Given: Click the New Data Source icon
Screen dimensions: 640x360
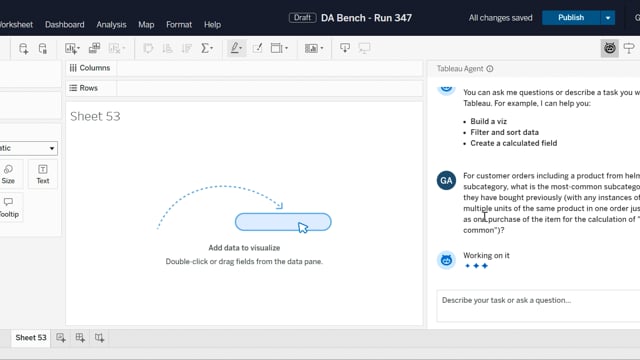Looking at the screenshot, I should click(23, 49).
